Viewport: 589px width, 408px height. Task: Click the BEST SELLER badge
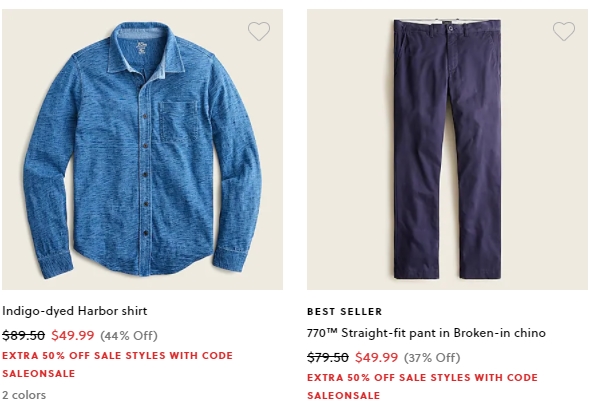[x=344, y=311]
